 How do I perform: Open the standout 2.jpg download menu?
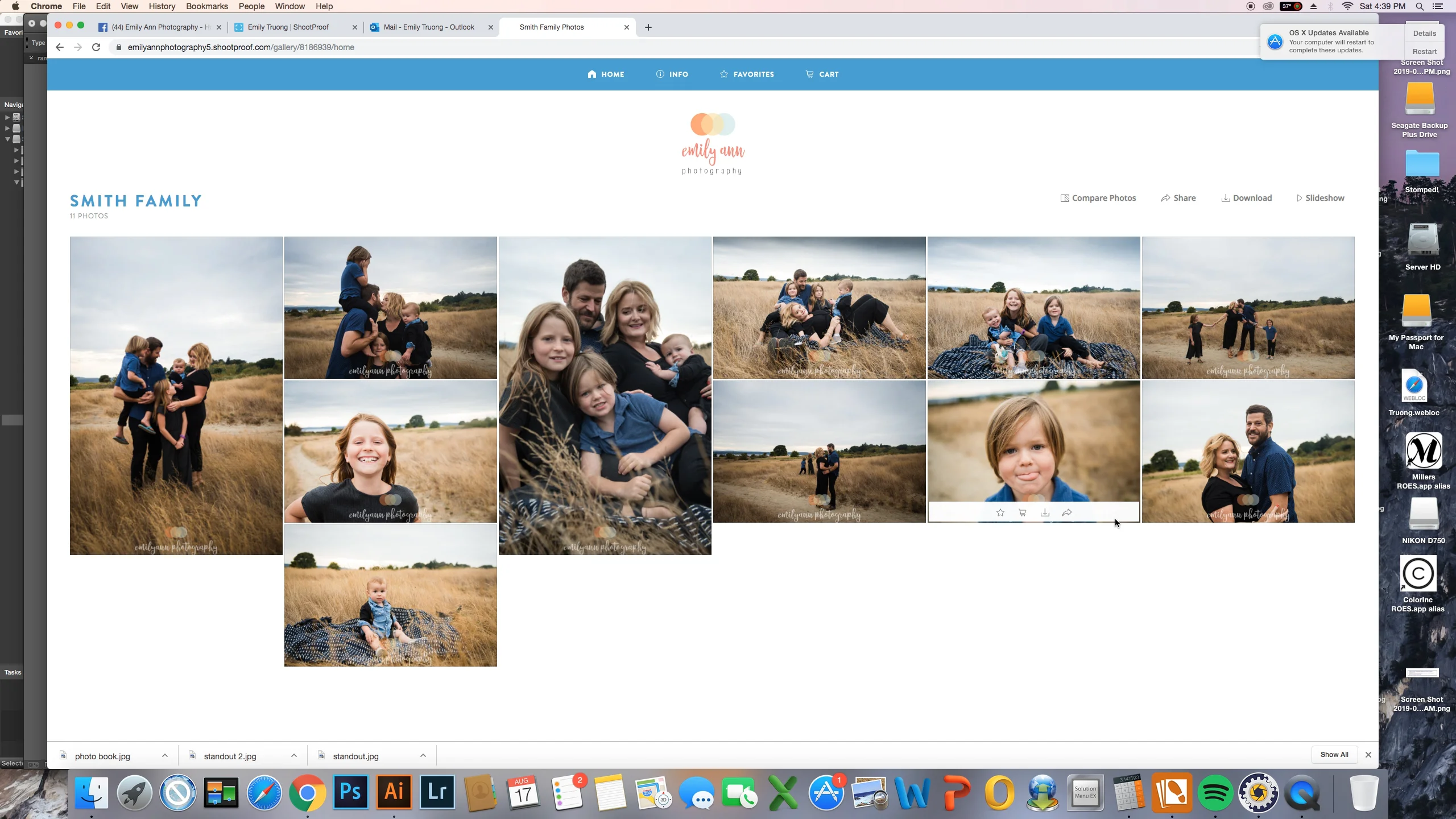coord(294,755)
